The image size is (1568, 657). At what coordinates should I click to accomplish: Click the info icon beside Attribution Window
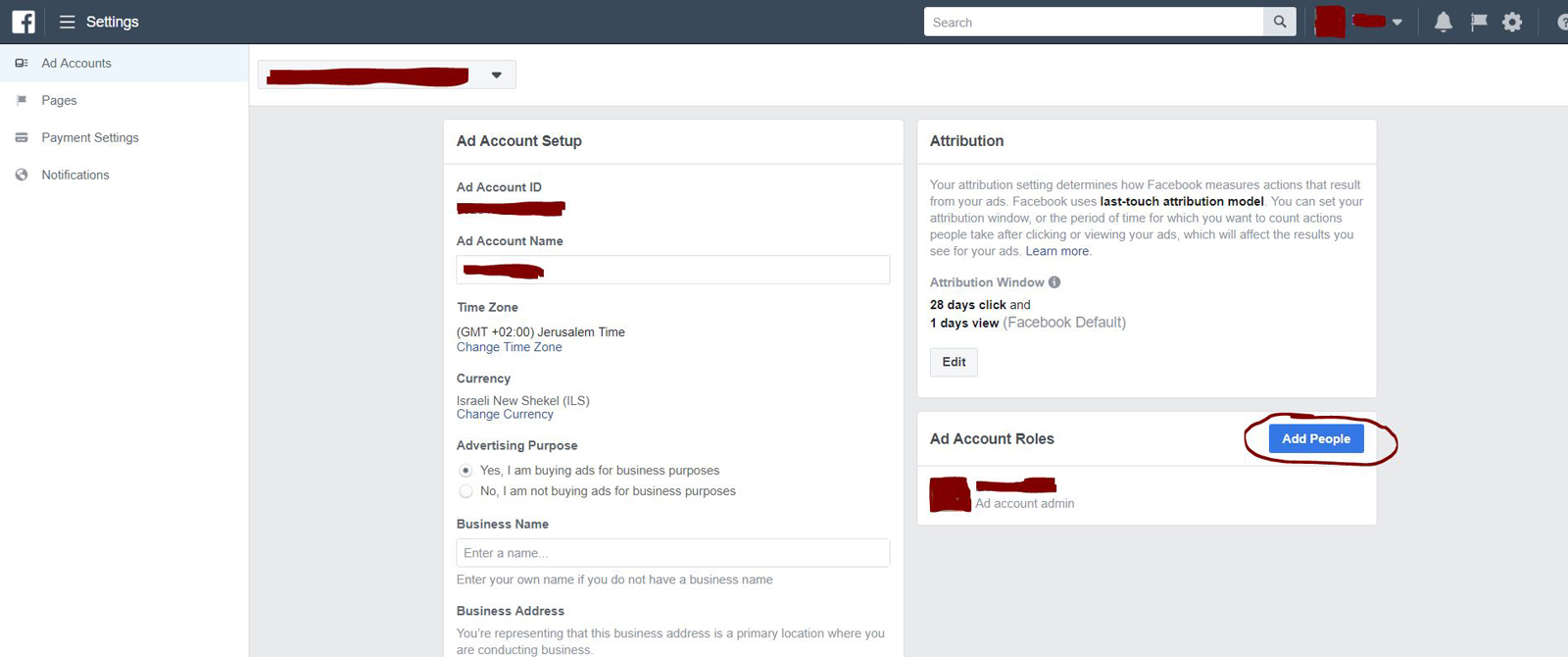(1054, 282)
